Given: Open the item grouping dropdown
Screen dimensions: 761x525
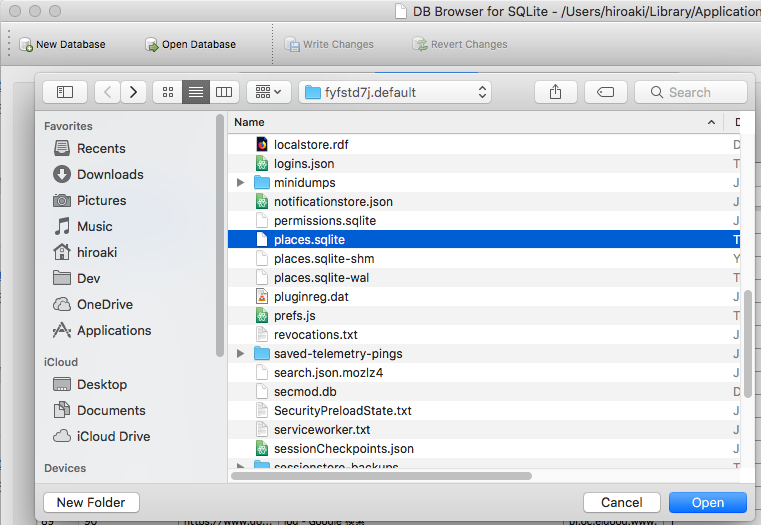Looking at the screenshot, I should point(269,92).
